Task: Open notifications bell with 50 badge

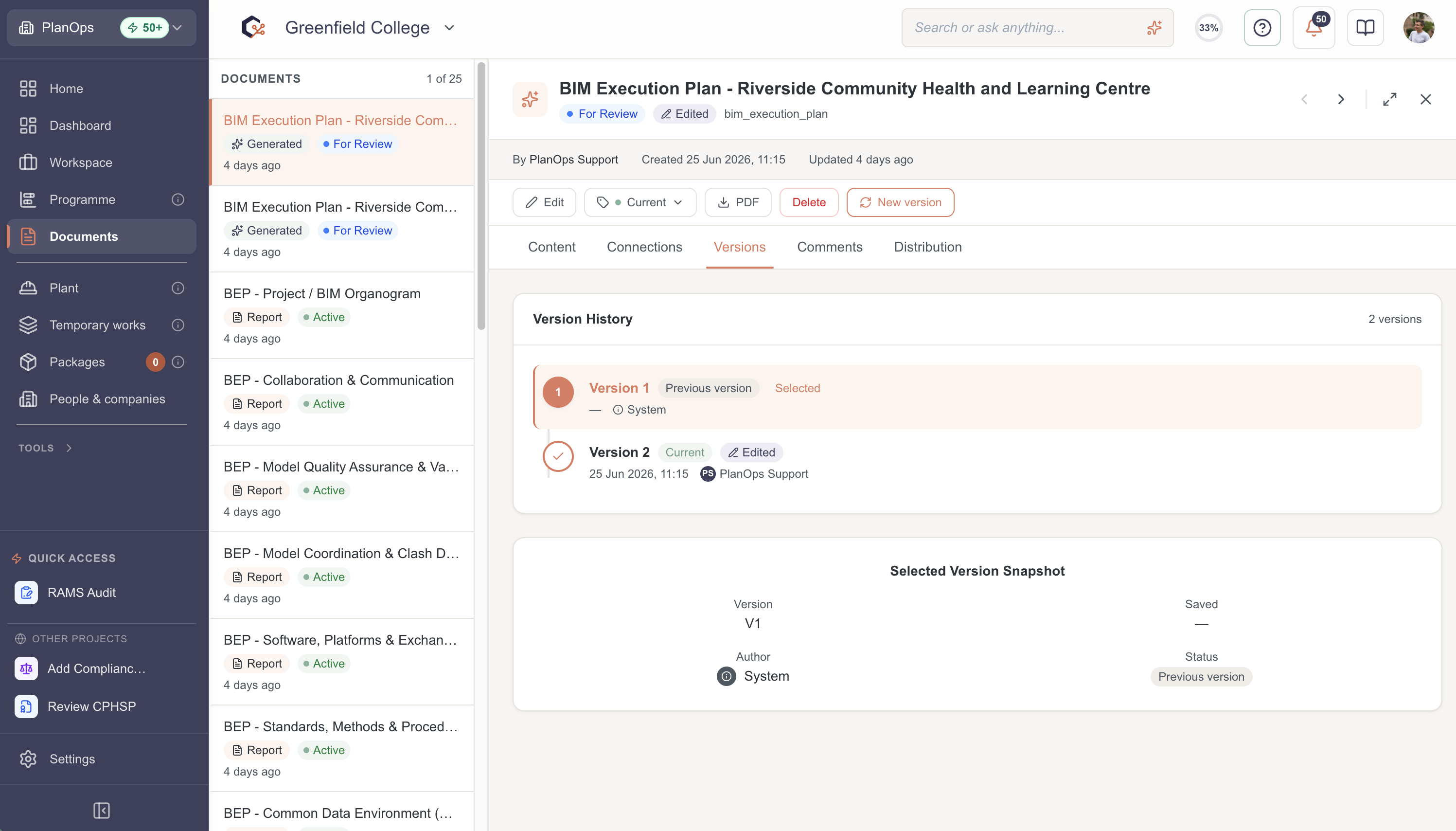Action: point(1314,27)
